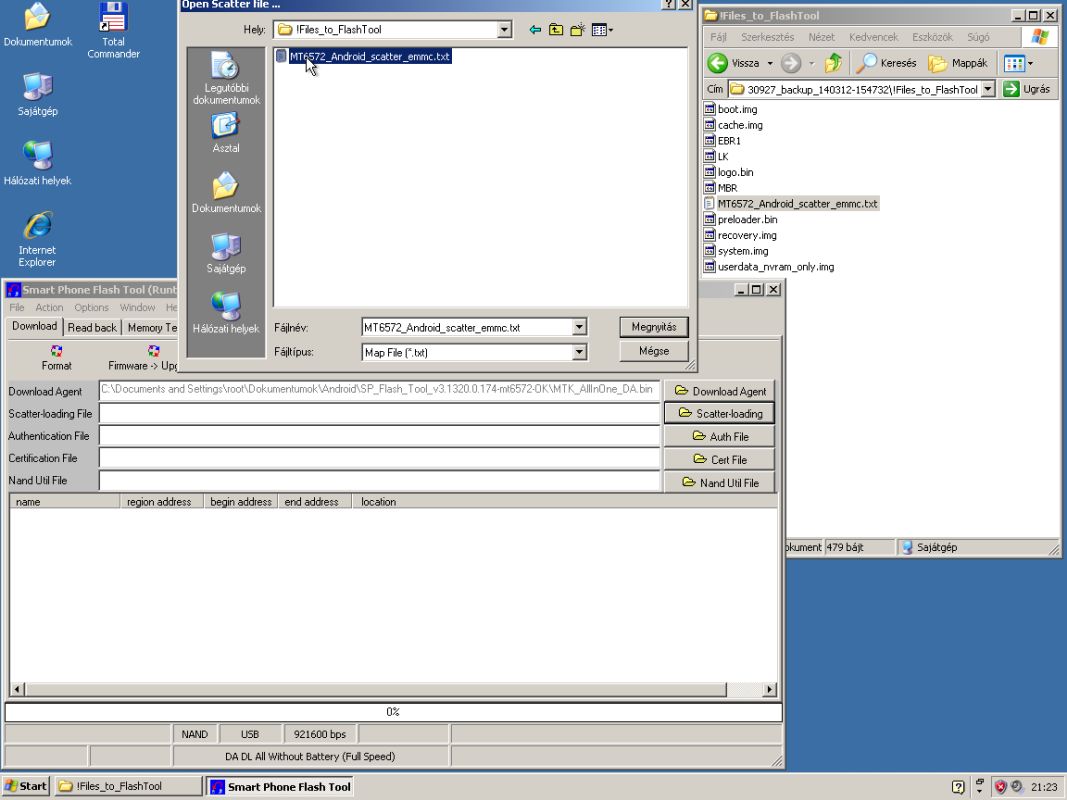Open the Options menu in Flash Tool
1067x800 pixels.
pyautogui.click(x=91, y=307)
